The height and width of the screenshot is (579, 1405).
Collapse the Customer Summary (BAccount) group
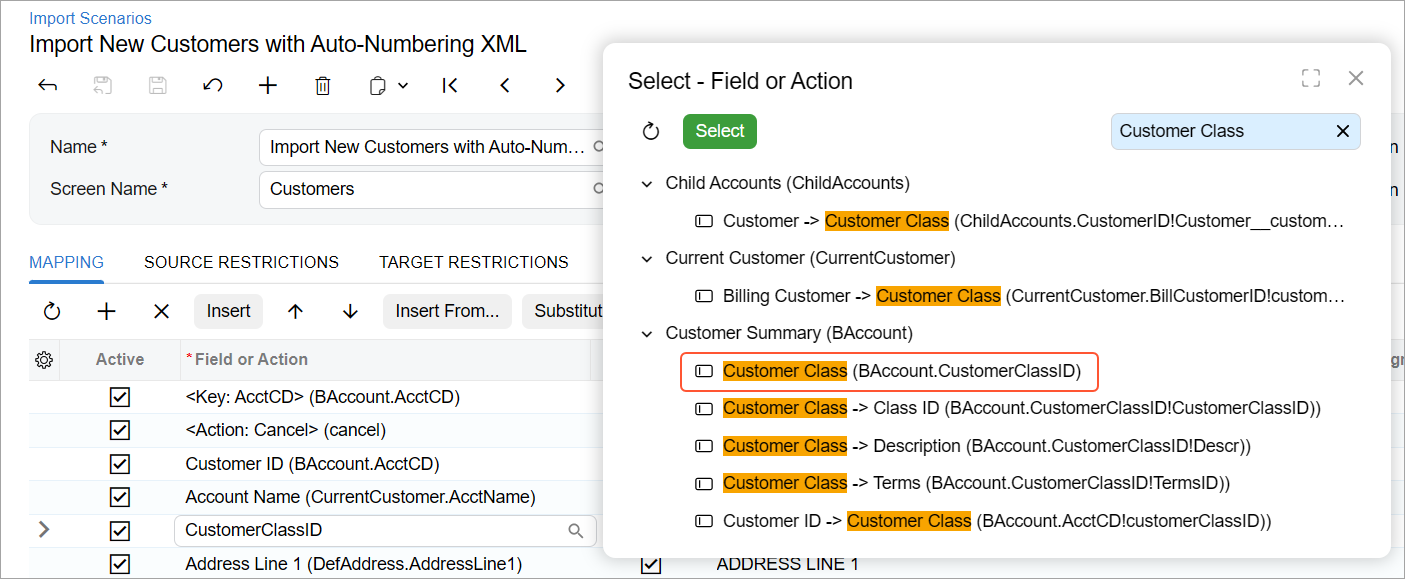[x=645, y=333]
